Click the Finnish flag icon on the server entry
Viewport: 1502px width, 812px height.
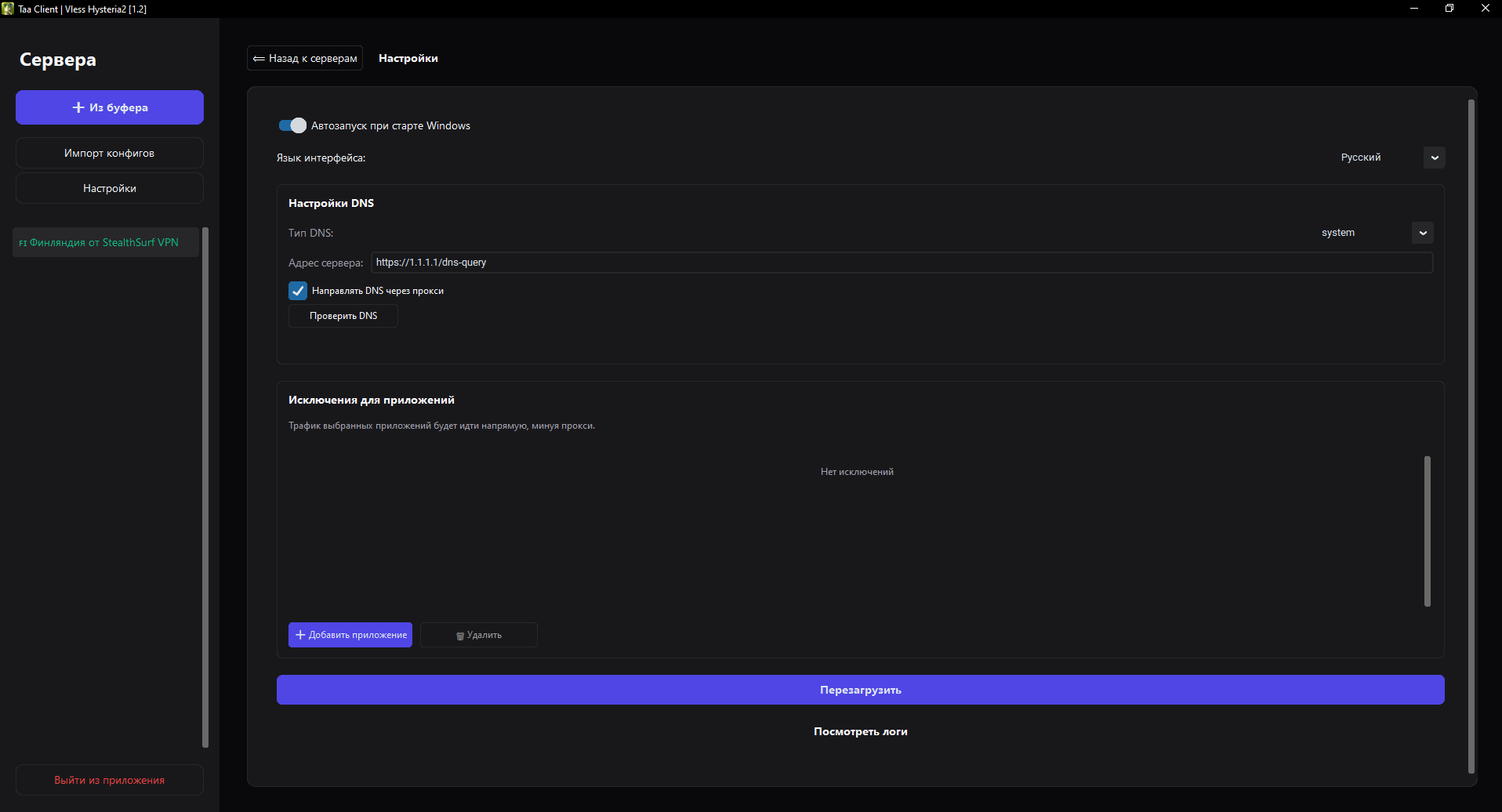(x=22, y=243)
